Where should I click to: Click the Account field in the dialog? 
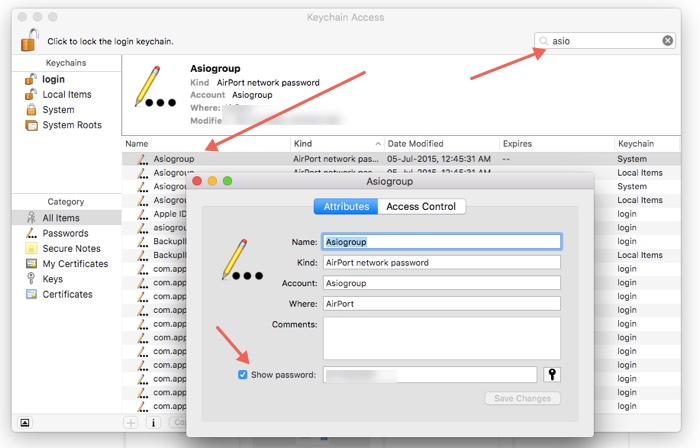point(442,283)
